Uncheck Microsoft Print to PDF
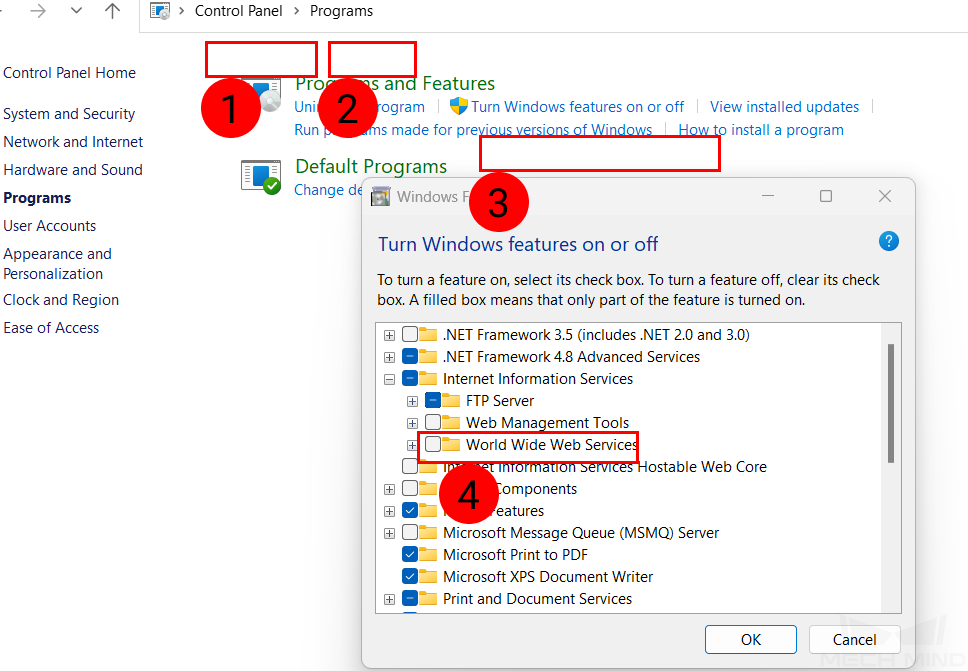Screen dimensions: 968x671 (x=410, y=554)
